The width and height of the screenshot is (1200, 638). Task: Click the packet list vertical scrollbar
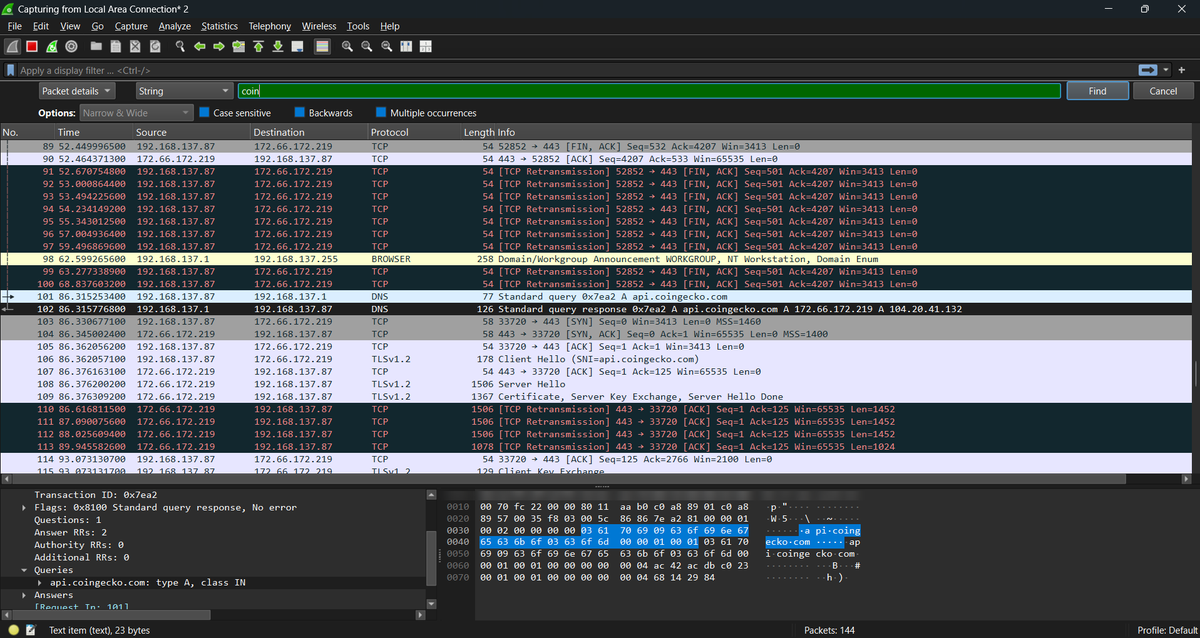click(x=1194, y=375)
